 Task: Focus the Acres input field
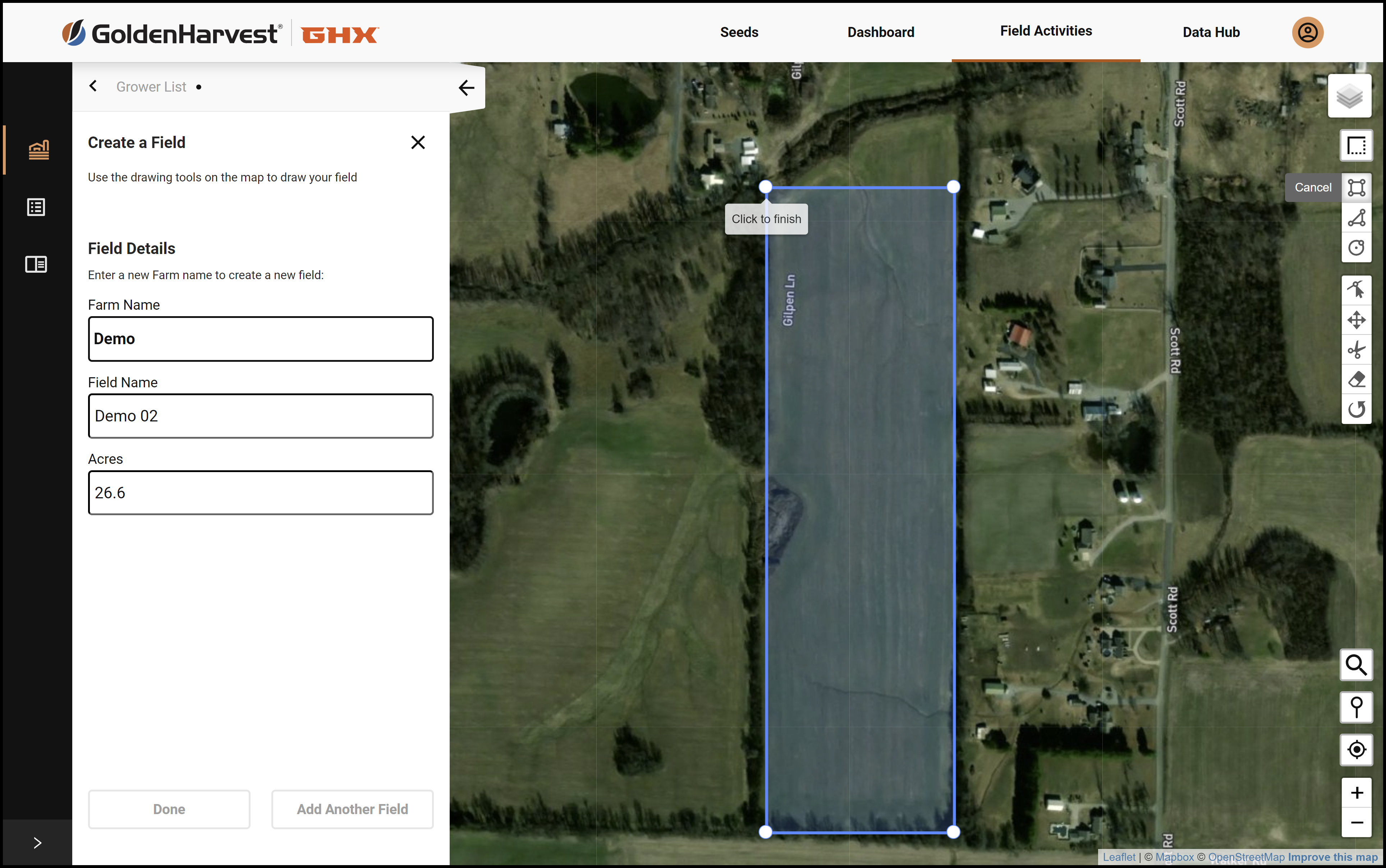click(261, 493)
